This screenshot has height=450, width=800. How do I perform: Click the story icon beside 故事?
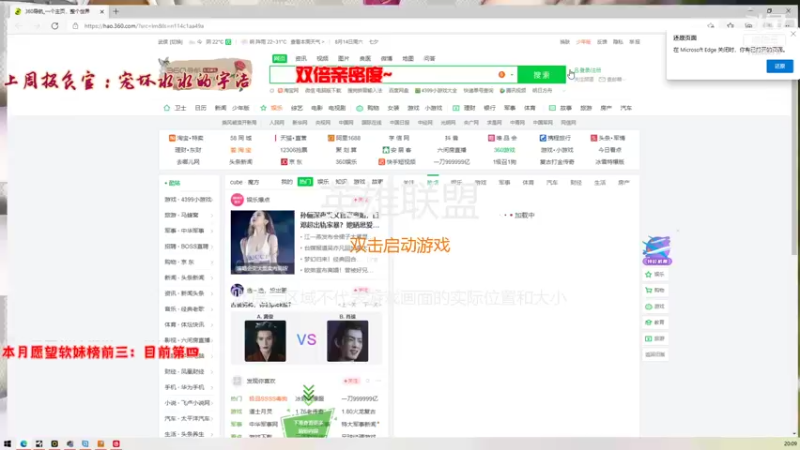tap(552, 108)
